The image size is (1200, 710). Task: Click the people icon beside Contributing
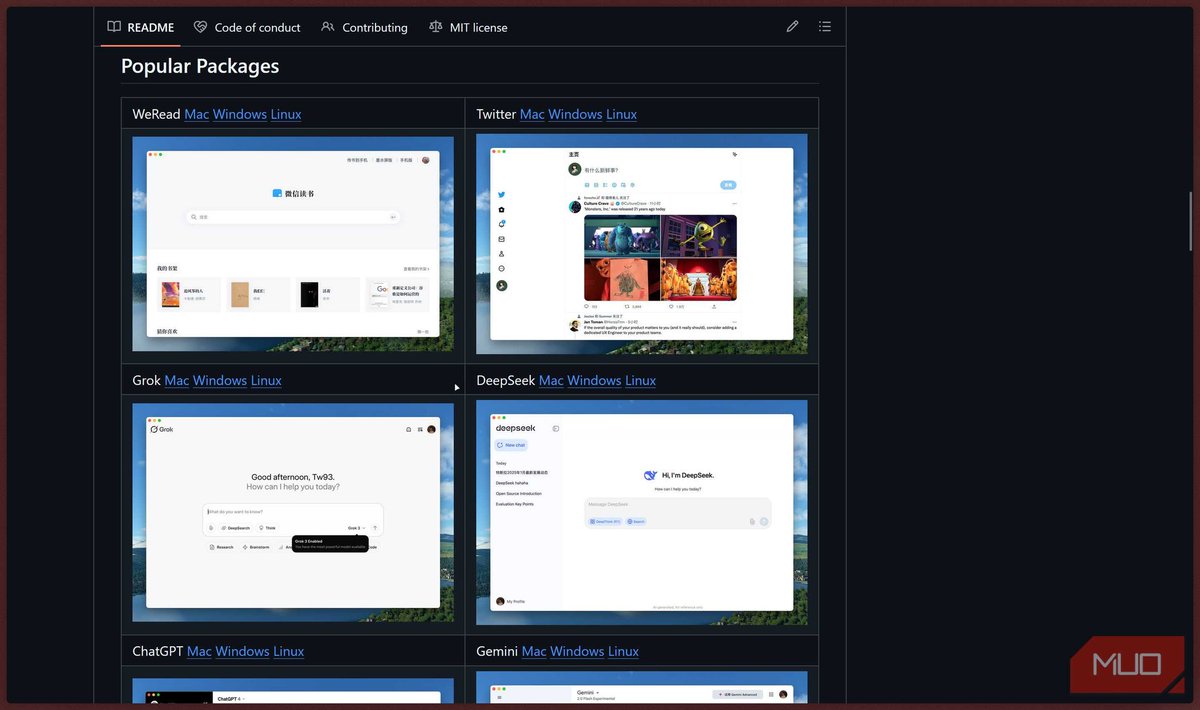click(327, 27)
